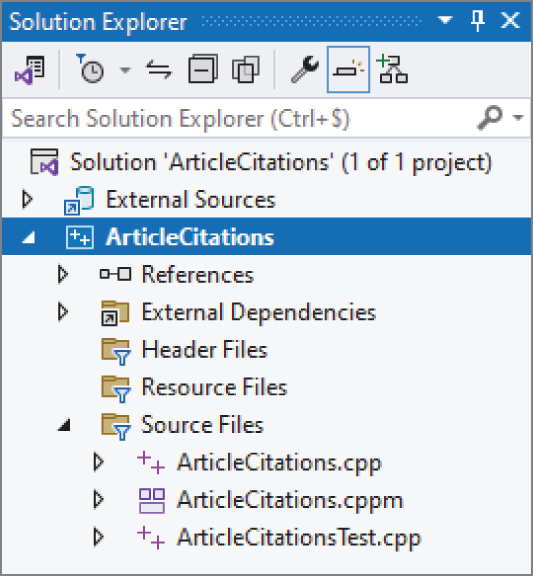The width and height of the screenshot is (533, 576).
Task: Open the Solution Explorer window position menu
Action: [x=445, y=20]
